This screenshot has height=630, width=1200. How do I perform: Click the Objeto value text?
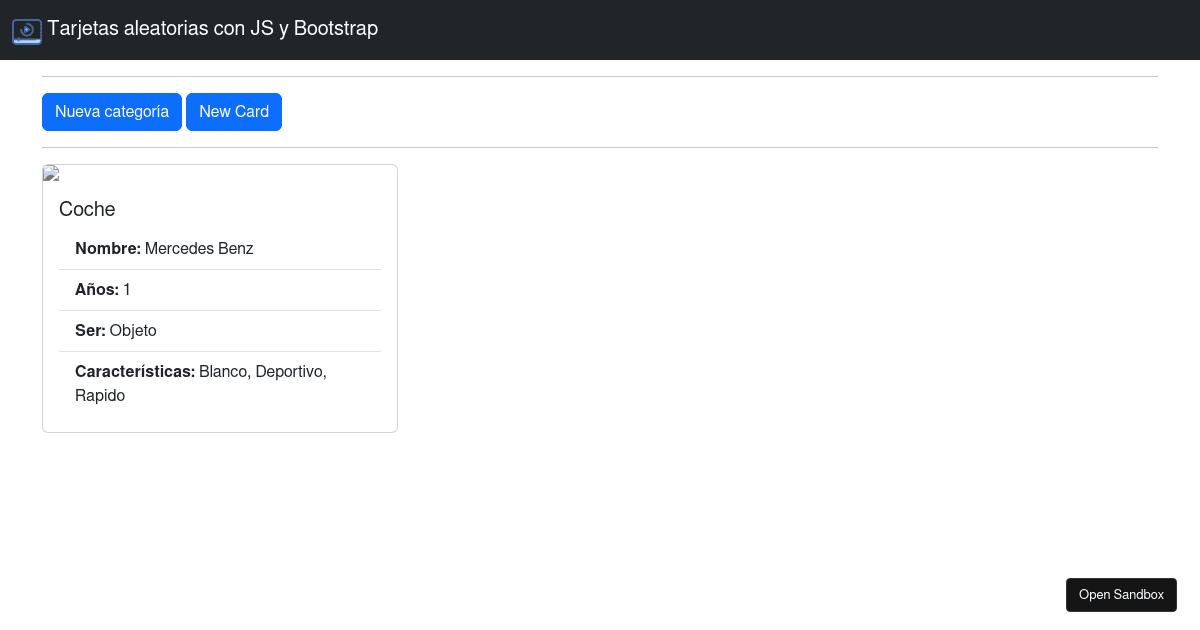coord(133,331)
